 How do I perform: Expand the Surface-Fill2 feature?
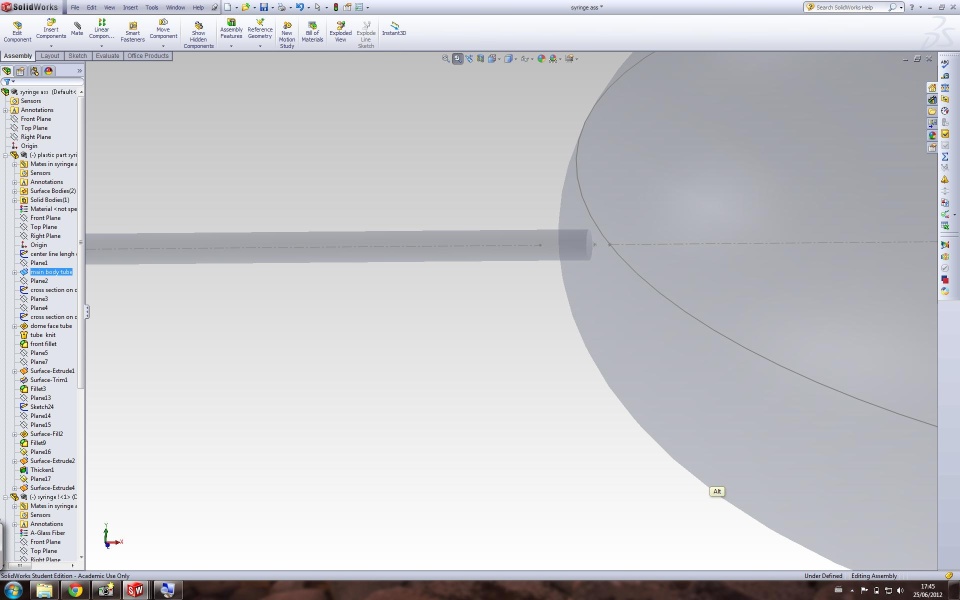point(15,434)
